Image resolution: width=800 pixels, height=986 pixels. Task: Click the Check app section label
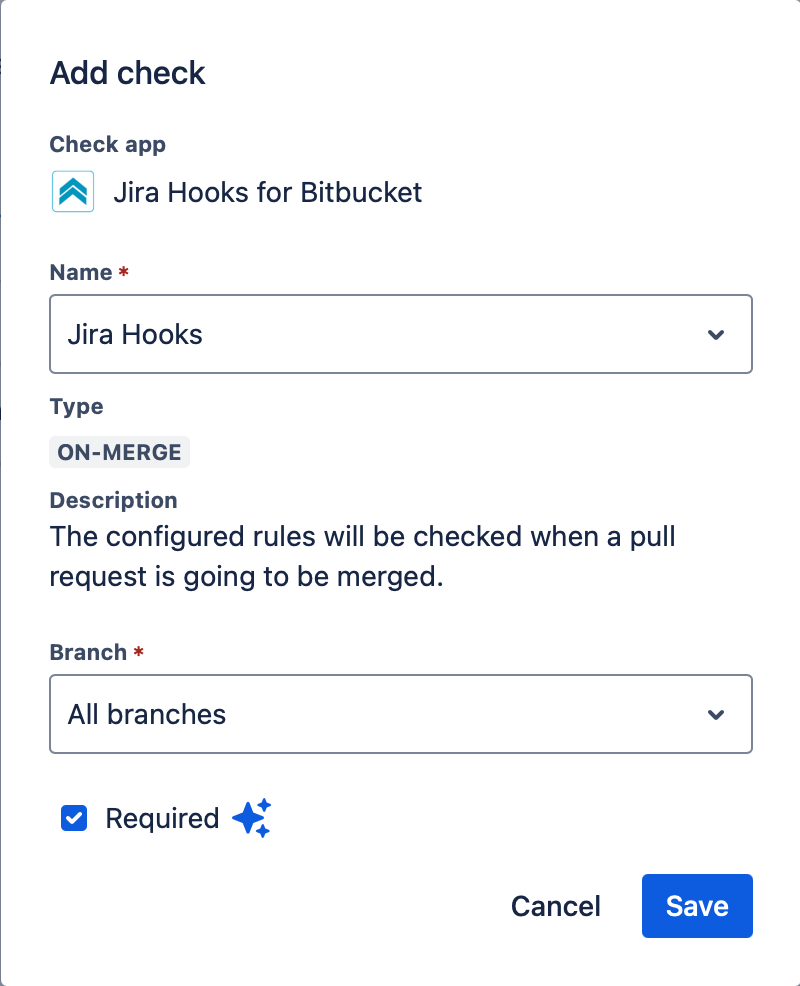(107, 144)
